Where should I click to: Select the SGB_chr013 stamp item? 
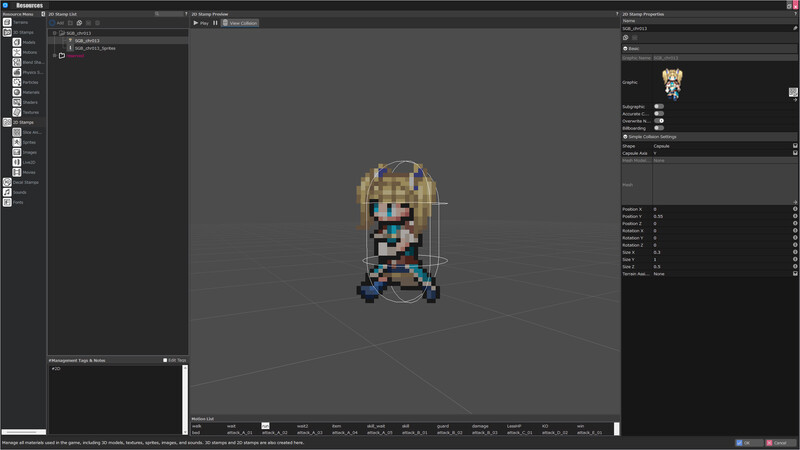[x=87, y=40]
